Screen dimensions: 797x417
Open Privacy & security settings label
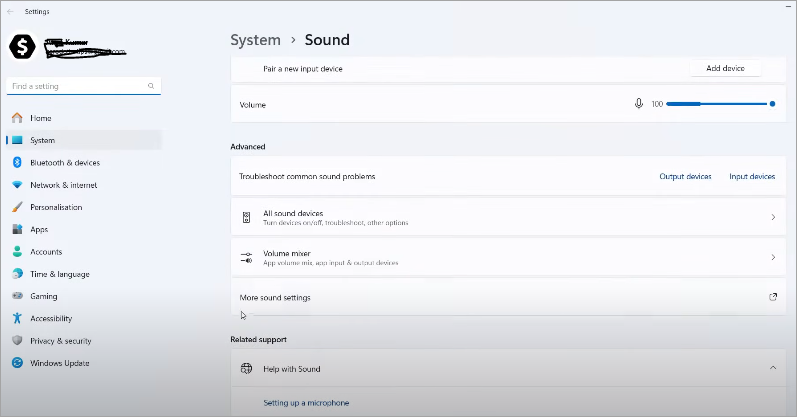click(x=60, y=341)
